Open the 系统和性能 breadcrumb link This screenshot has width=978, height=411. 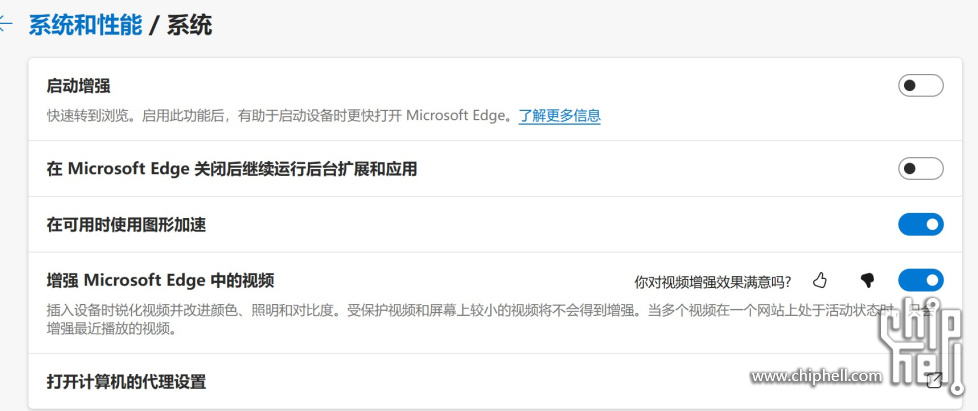point(85,26)
